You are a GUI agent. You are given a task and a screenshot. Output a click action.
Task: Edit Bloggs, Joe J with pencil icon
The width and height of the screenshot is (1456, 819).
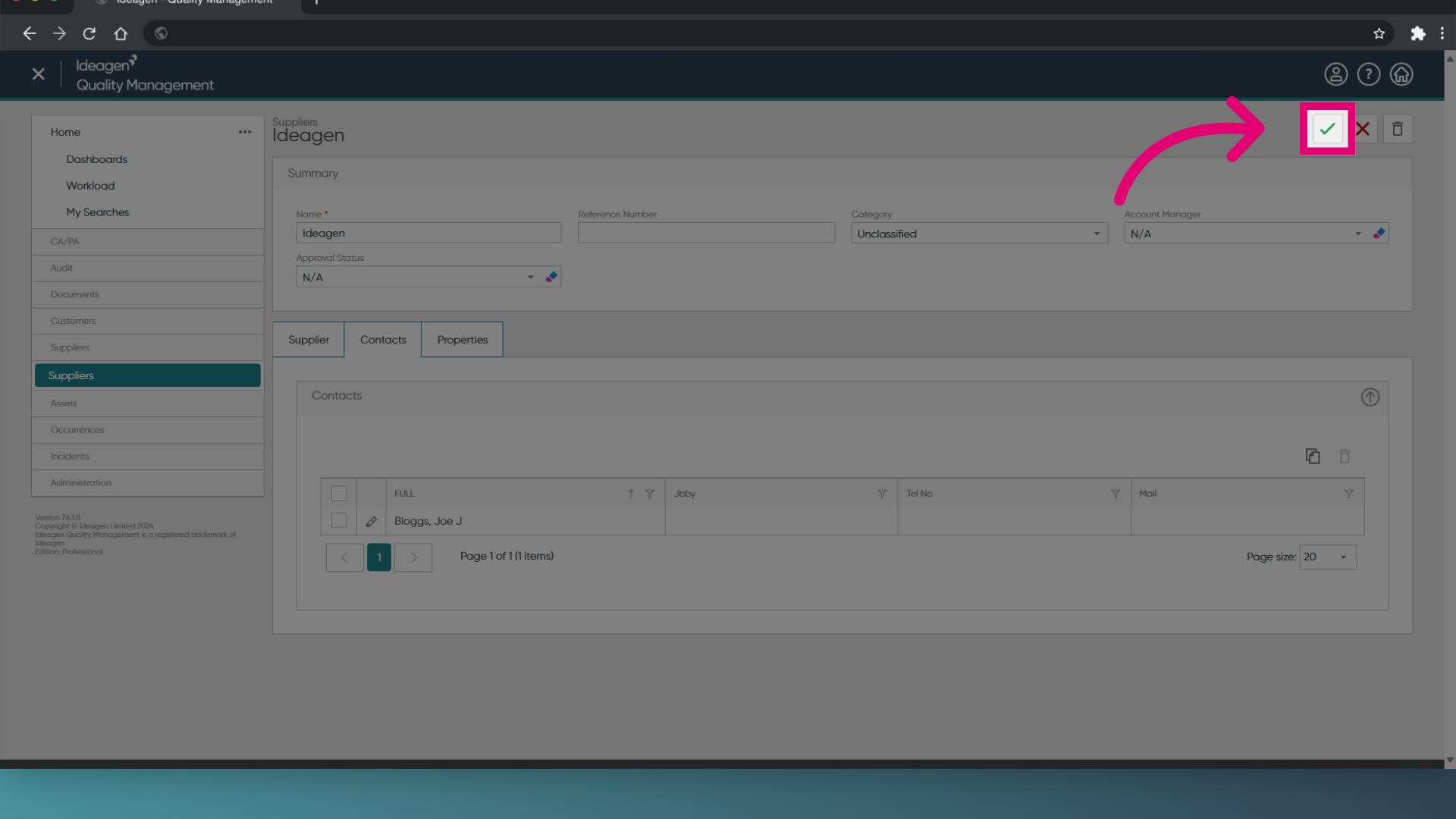(x=372, y=522)
